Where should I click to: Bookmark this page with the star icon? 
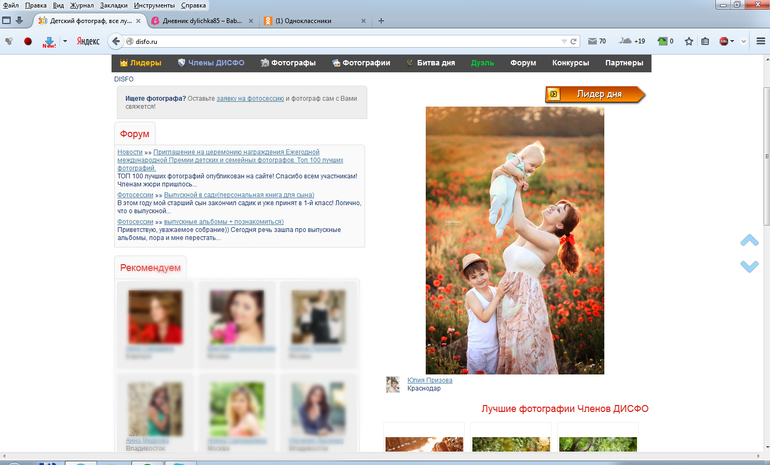[689, 41]
